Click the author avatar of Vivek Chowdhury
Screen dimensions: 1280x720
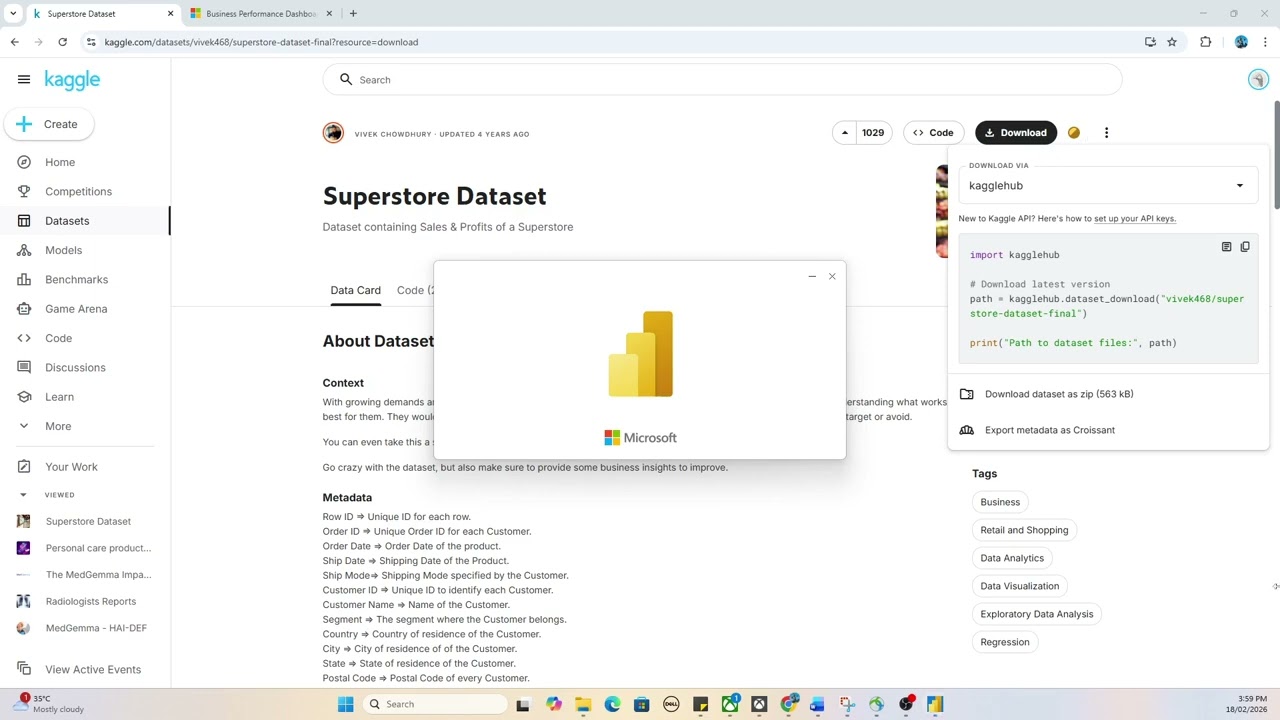333,133
